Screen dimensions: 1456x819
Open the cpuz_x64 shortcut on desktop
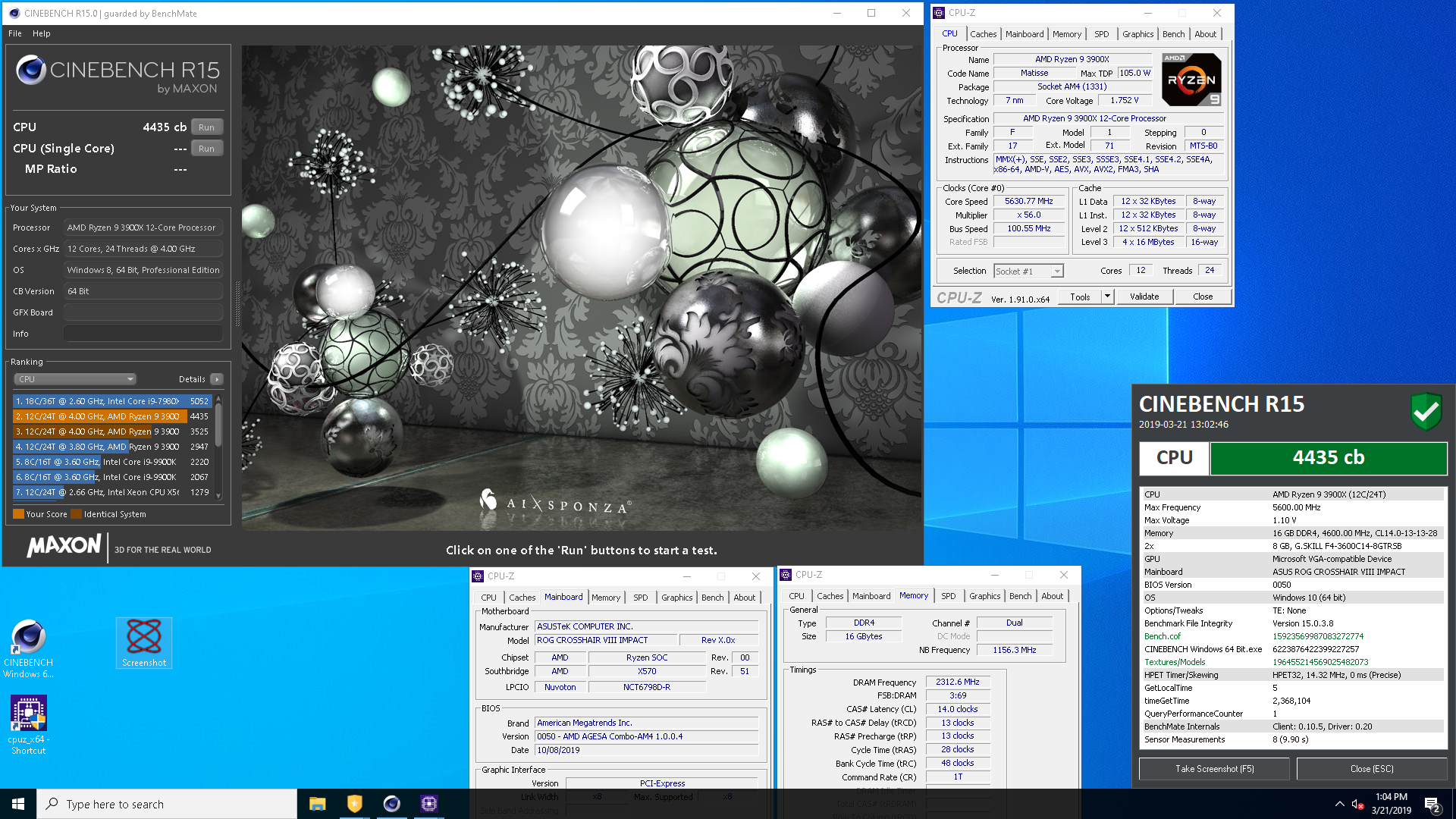coord(28,724)
